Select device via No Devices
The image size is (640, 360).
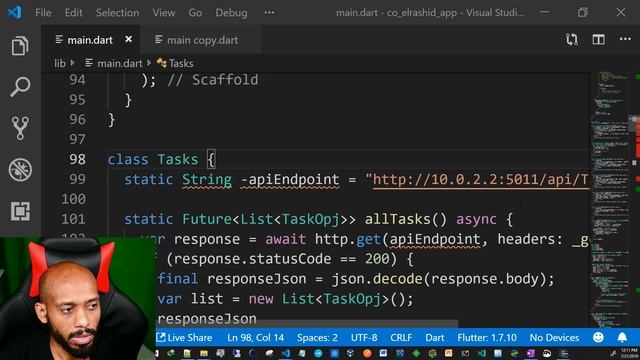(x=554, y=338)
